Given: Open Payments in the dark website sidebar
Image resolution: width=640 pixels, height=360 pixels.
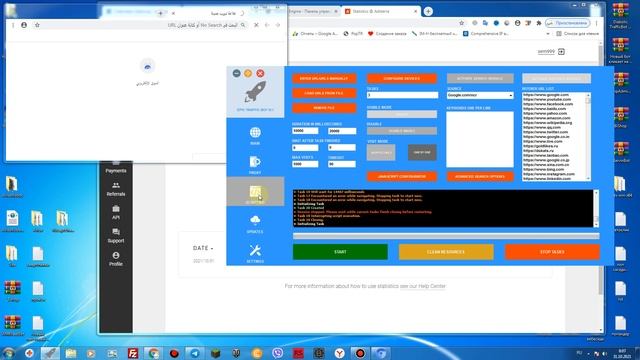Looking at the screenshot, I should pyautogui.click(x=116, y=167).
